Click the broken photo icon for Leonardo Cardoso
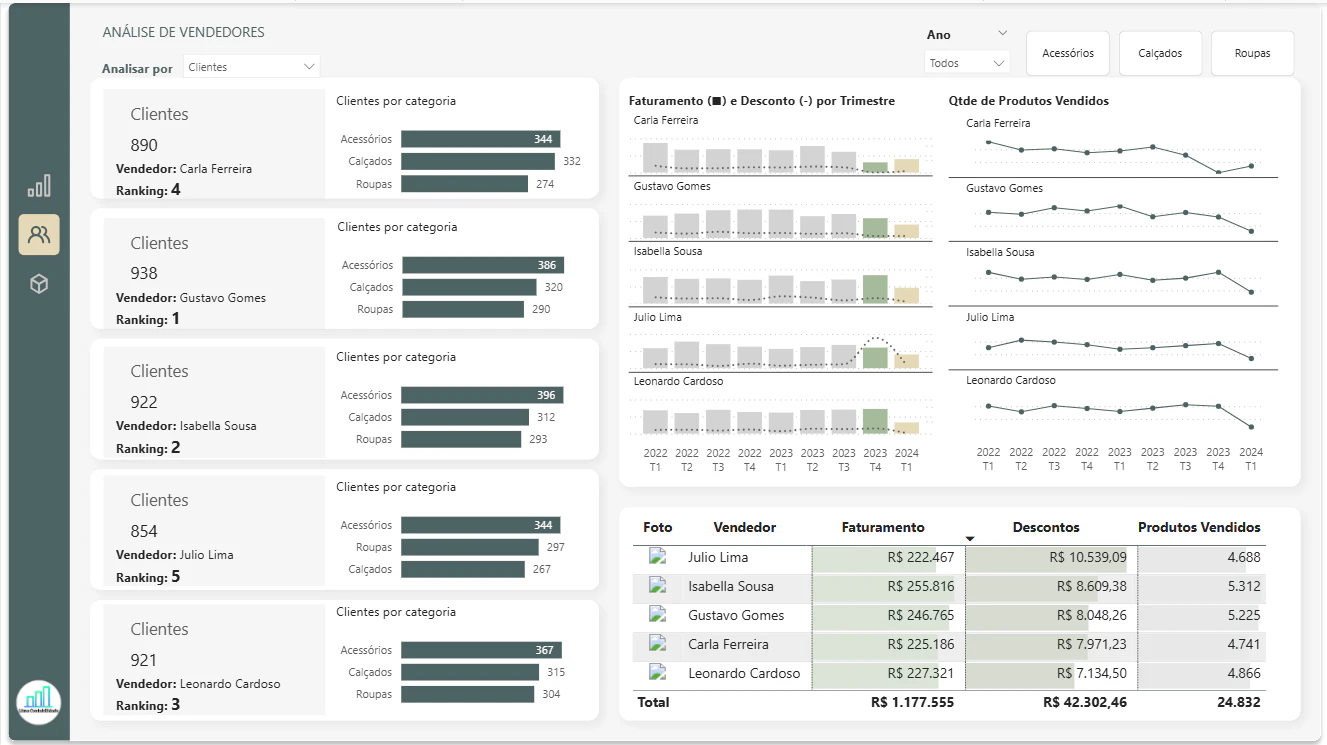 (658, 673)
